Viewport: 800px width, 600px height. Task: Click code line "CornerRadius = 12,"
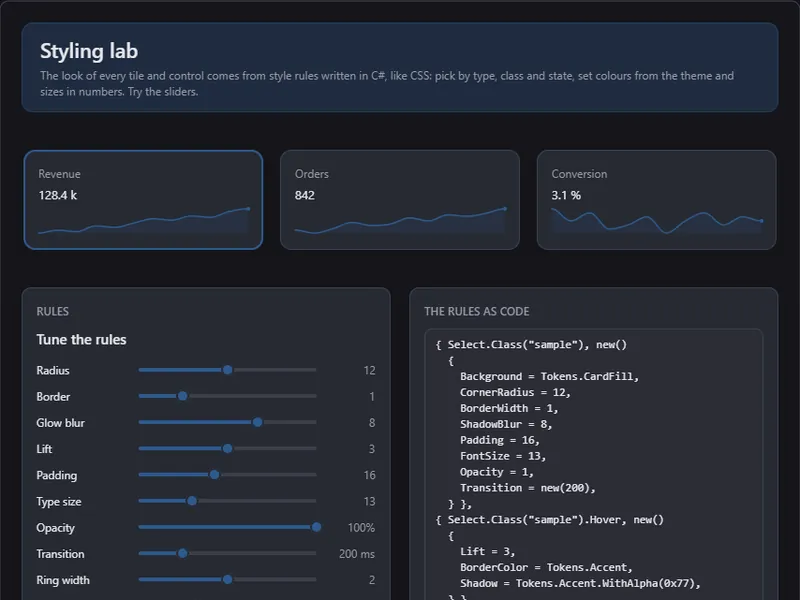coord(515,392)
